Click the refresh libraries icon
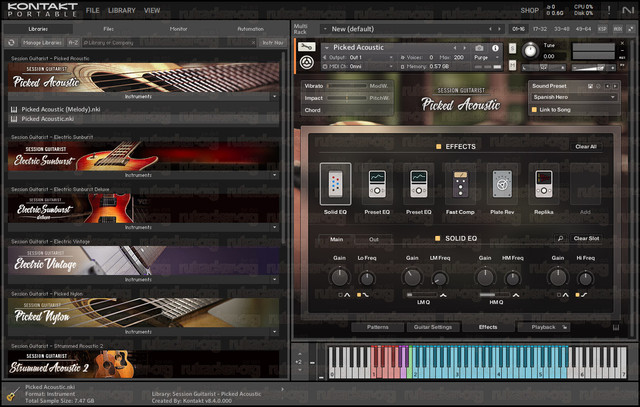The width and height of the screenshot is (640, 407). click(x=11, y=42)
